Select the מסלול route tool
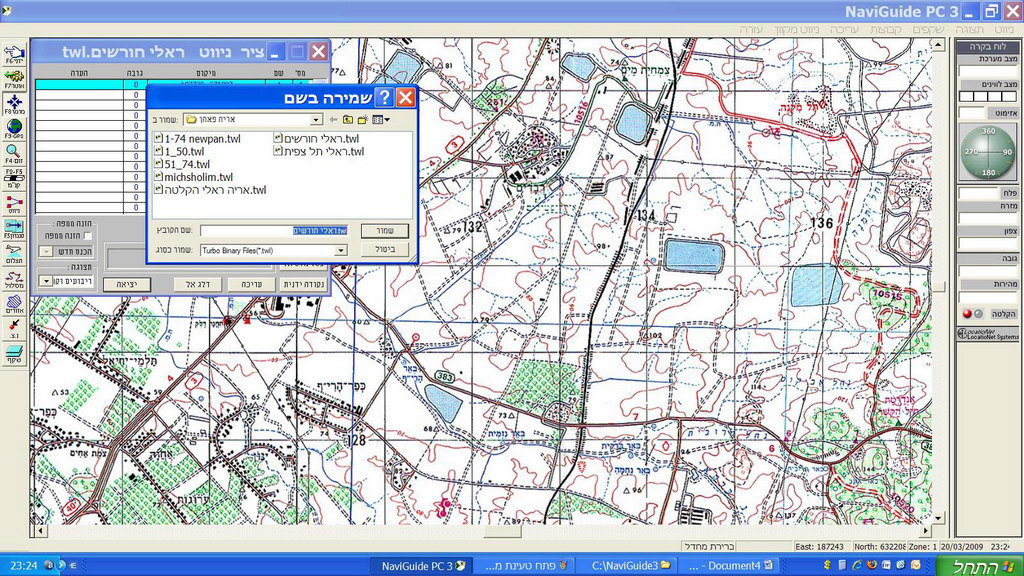Screen dimensions: 1024x576 coord(14,279)
